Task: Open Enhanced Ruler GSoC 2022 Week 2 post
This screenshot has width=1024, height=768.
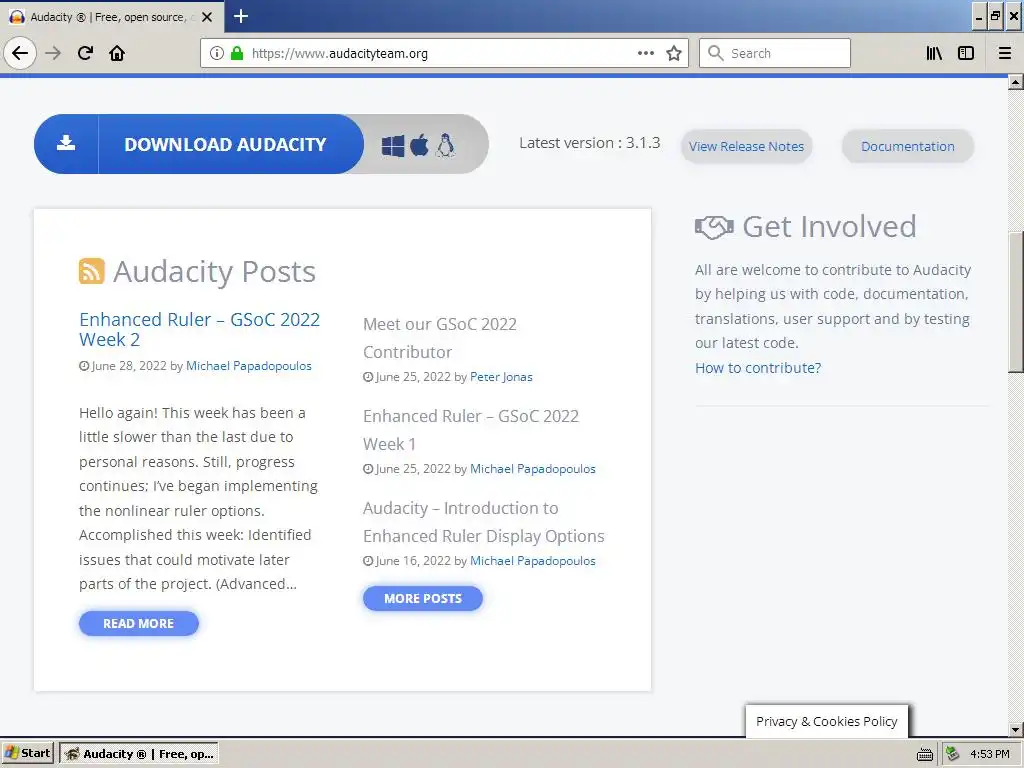Action: tap(199, 329)
